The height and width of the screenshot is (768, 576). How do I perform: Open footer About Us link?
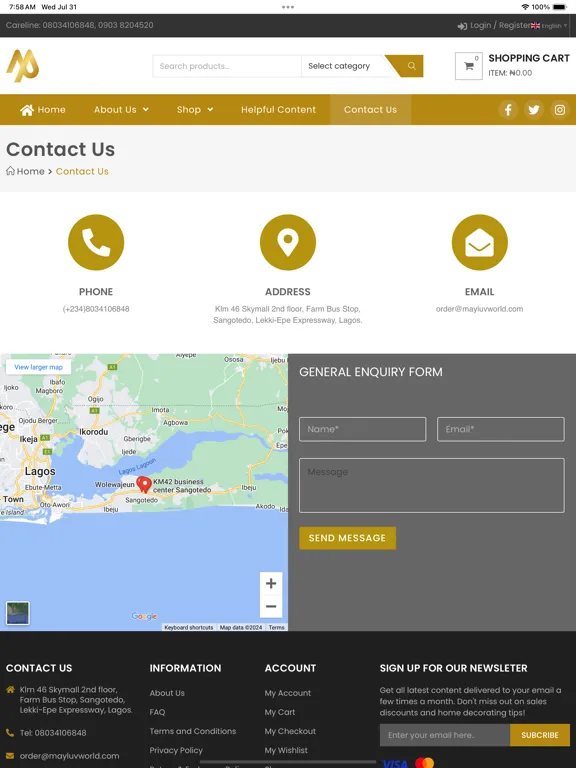click(167, 693)
